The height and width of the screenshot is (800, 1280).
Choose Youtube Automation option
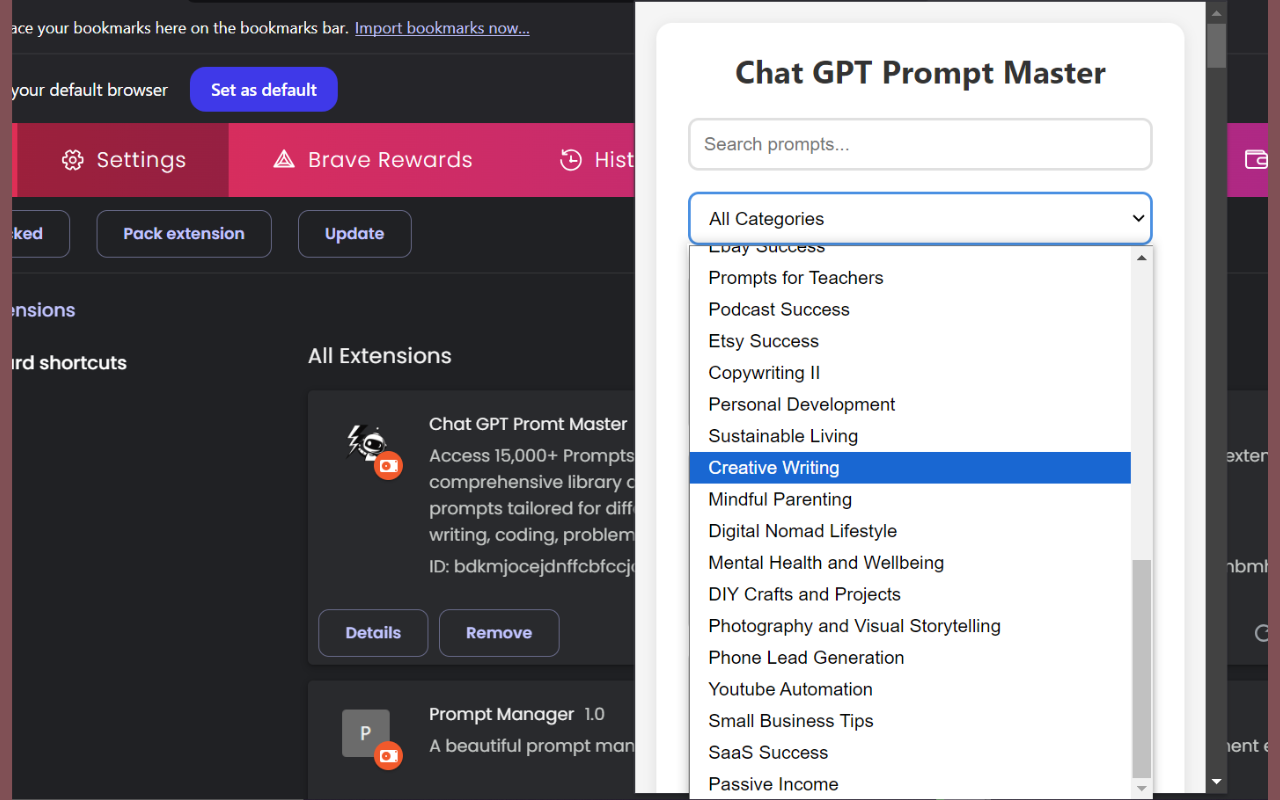[910, 690]
